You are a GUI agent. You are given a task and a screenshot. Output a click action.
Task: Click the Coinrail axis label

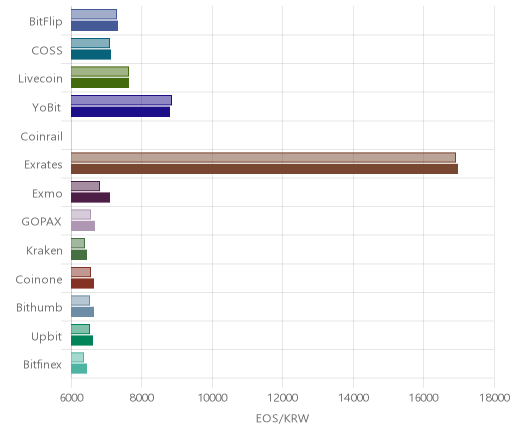pyautogui.click(x=42, y=137)
